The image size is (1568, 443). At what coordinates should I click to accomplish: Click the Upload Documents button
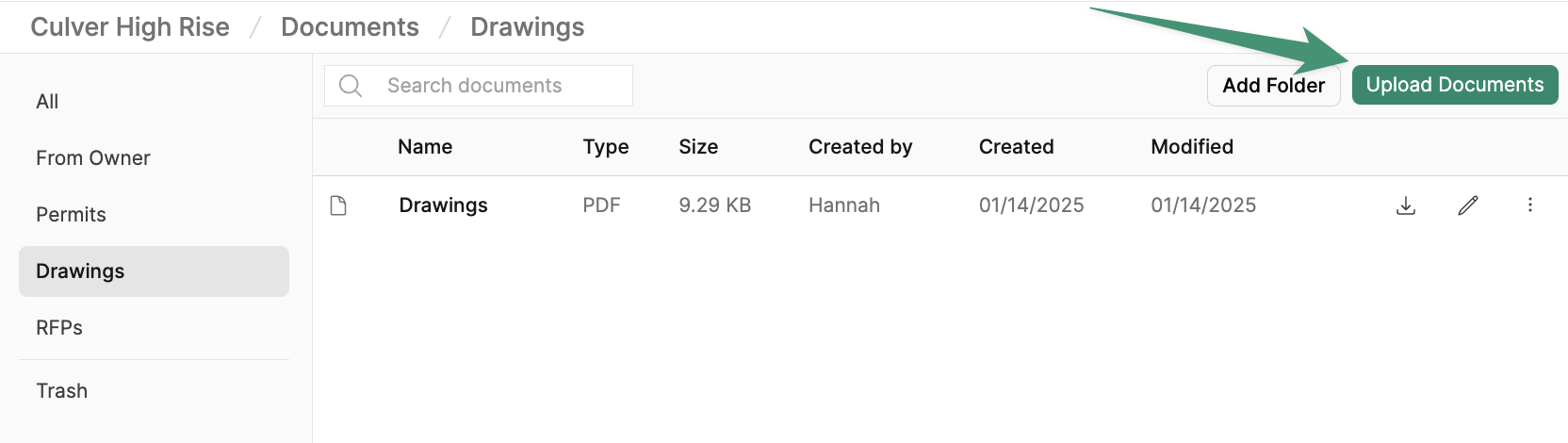(x=1455, y=85)
